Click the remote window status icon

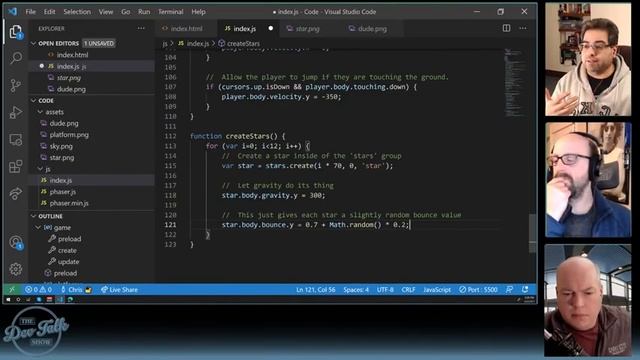point(12,289)
